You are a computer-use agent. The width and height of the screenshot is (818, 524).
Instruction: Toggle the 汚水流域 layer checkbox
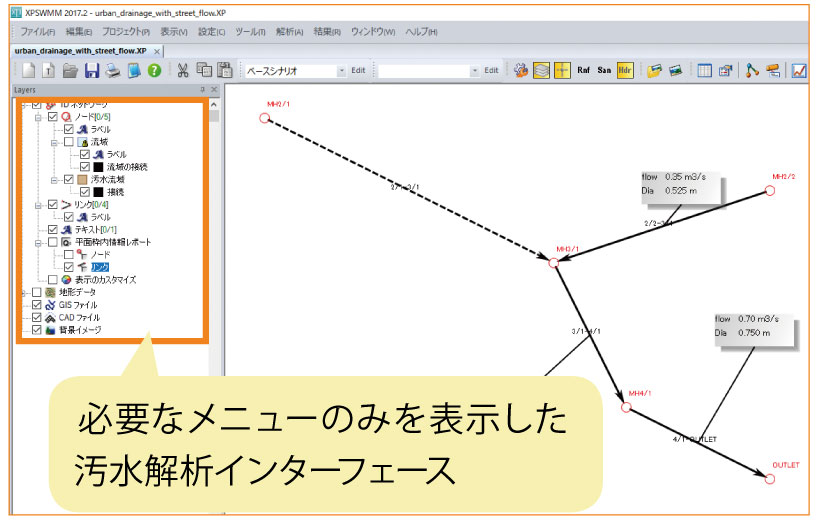coord(68,180)
